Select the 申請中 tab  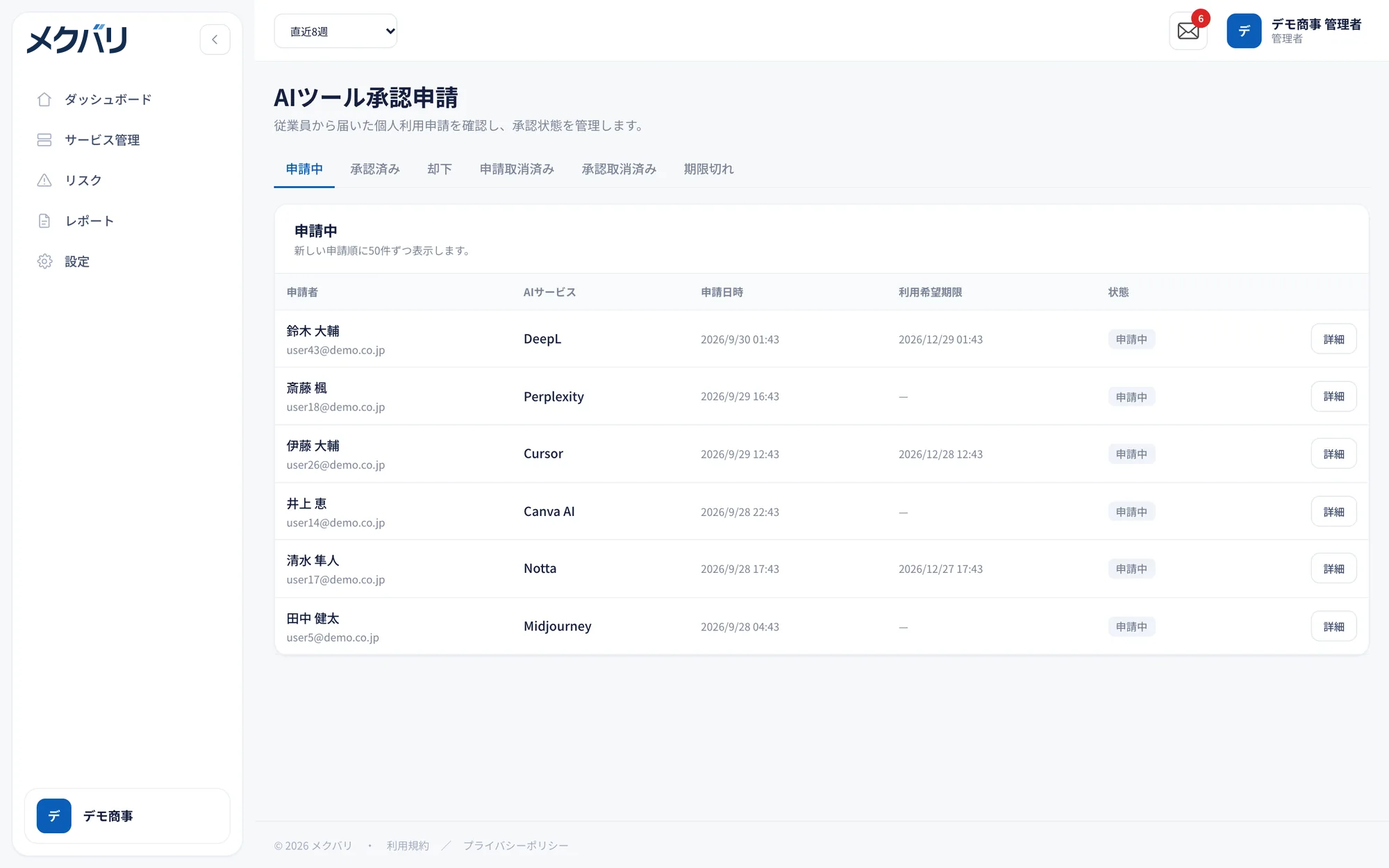304,169
